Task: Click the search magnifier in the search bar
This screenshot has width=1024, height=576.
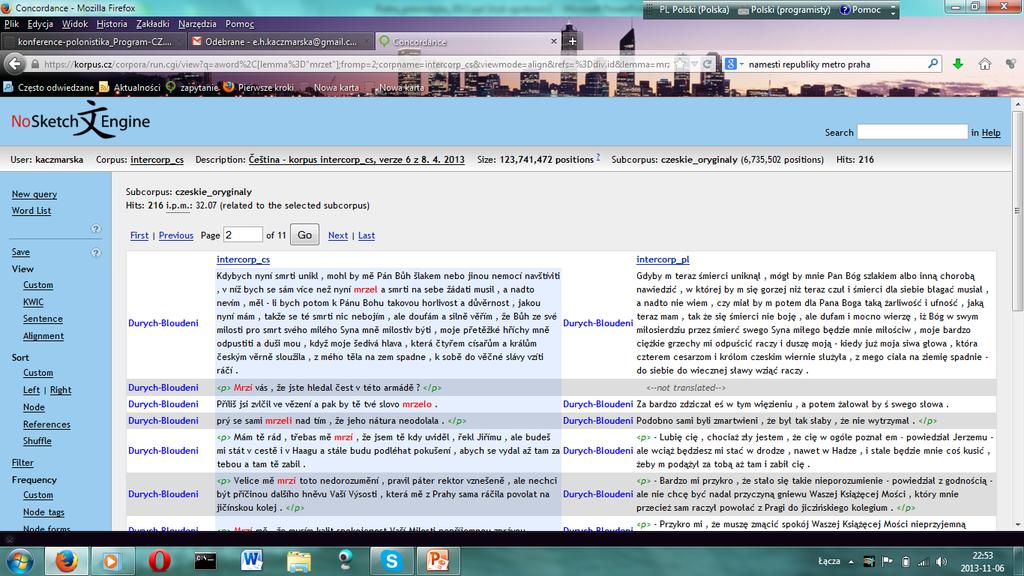Action: (x=933, y=64)
